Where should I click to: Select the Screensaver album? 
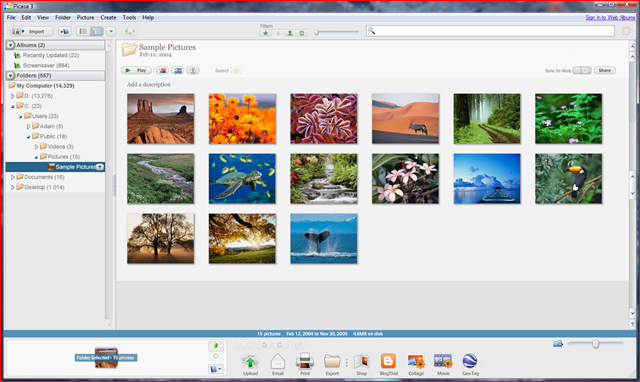46,65
